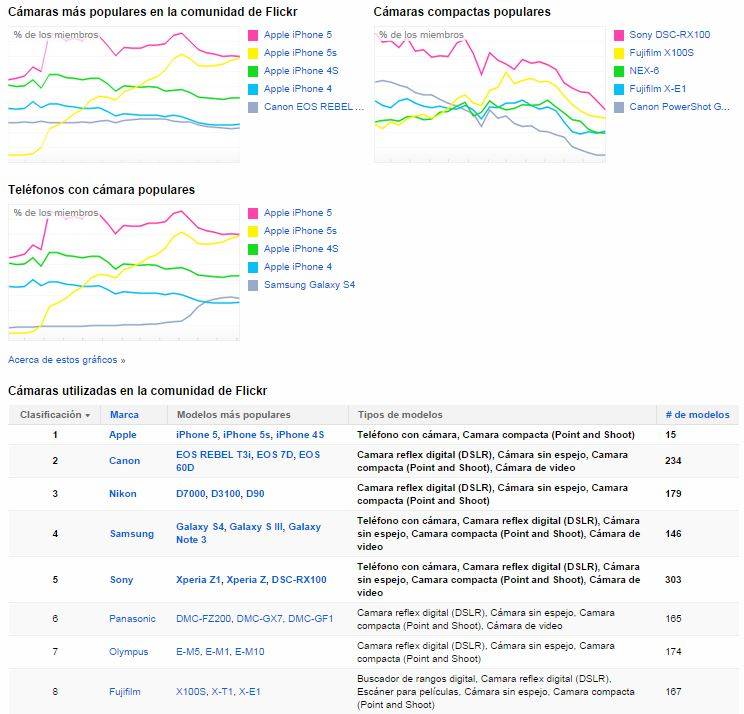Open Apple iPhone 4 link in the top chart legend

[298, 89]
